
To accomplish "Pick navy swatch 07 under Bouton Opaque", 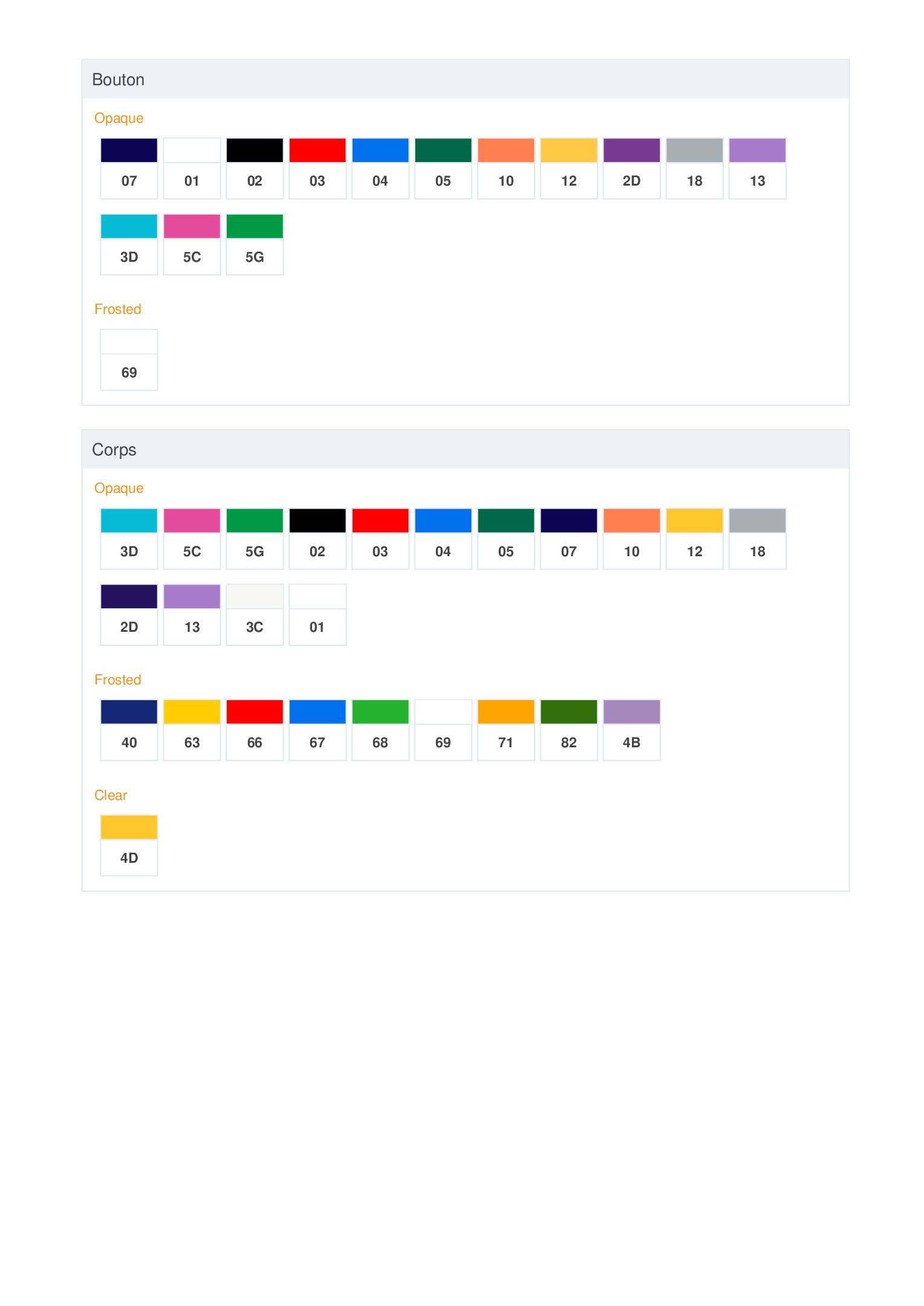I will 129,168.
